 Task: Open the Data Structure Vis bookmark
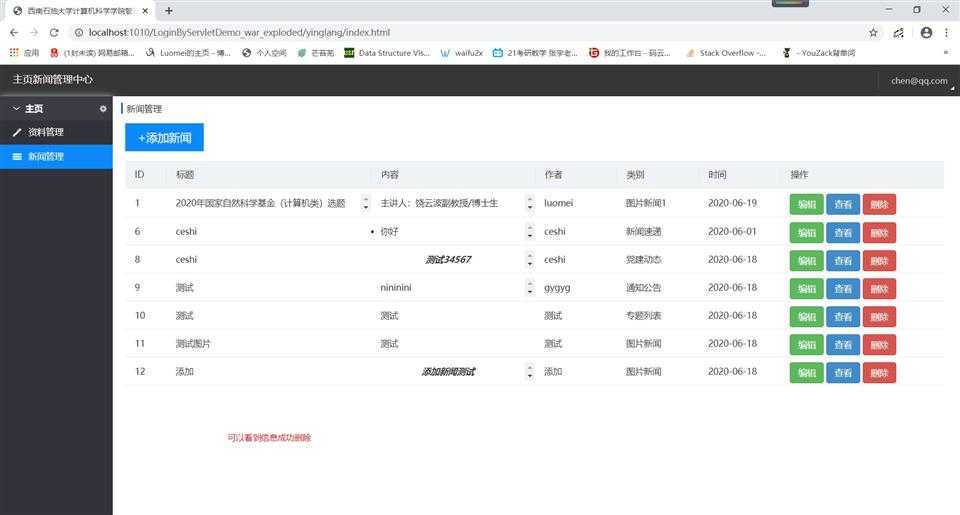[387, 53]
